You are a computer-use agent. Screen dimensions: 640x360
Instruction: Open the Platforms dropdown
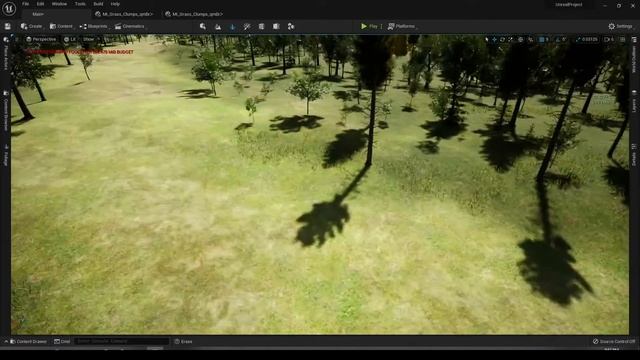401,26
